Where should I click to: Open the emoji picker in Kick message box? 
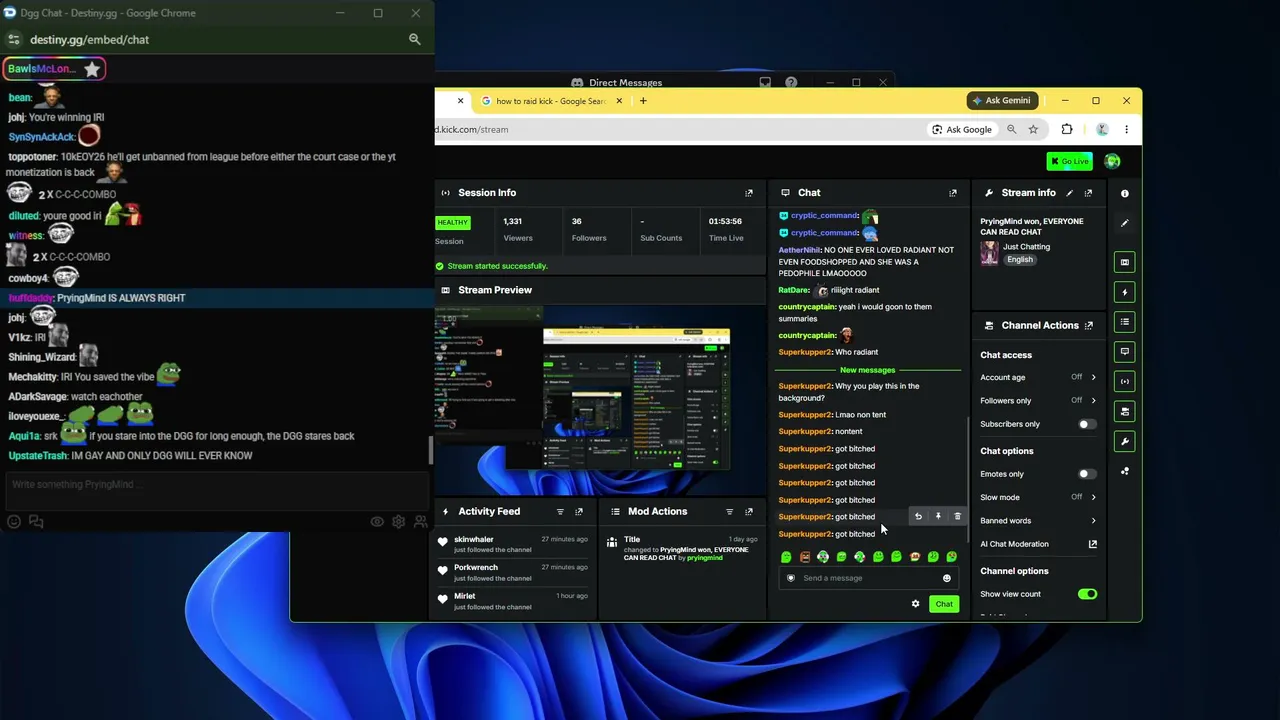pyautogui.click(x=947, y=578)
